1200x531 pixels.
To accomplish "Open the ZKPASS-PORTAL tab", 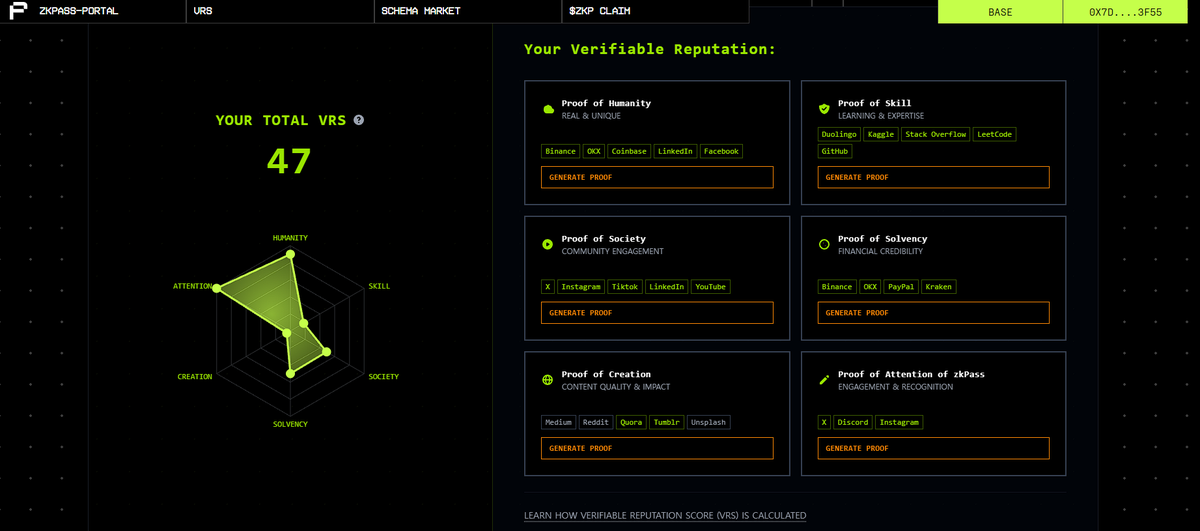I will tap(93, 12).
